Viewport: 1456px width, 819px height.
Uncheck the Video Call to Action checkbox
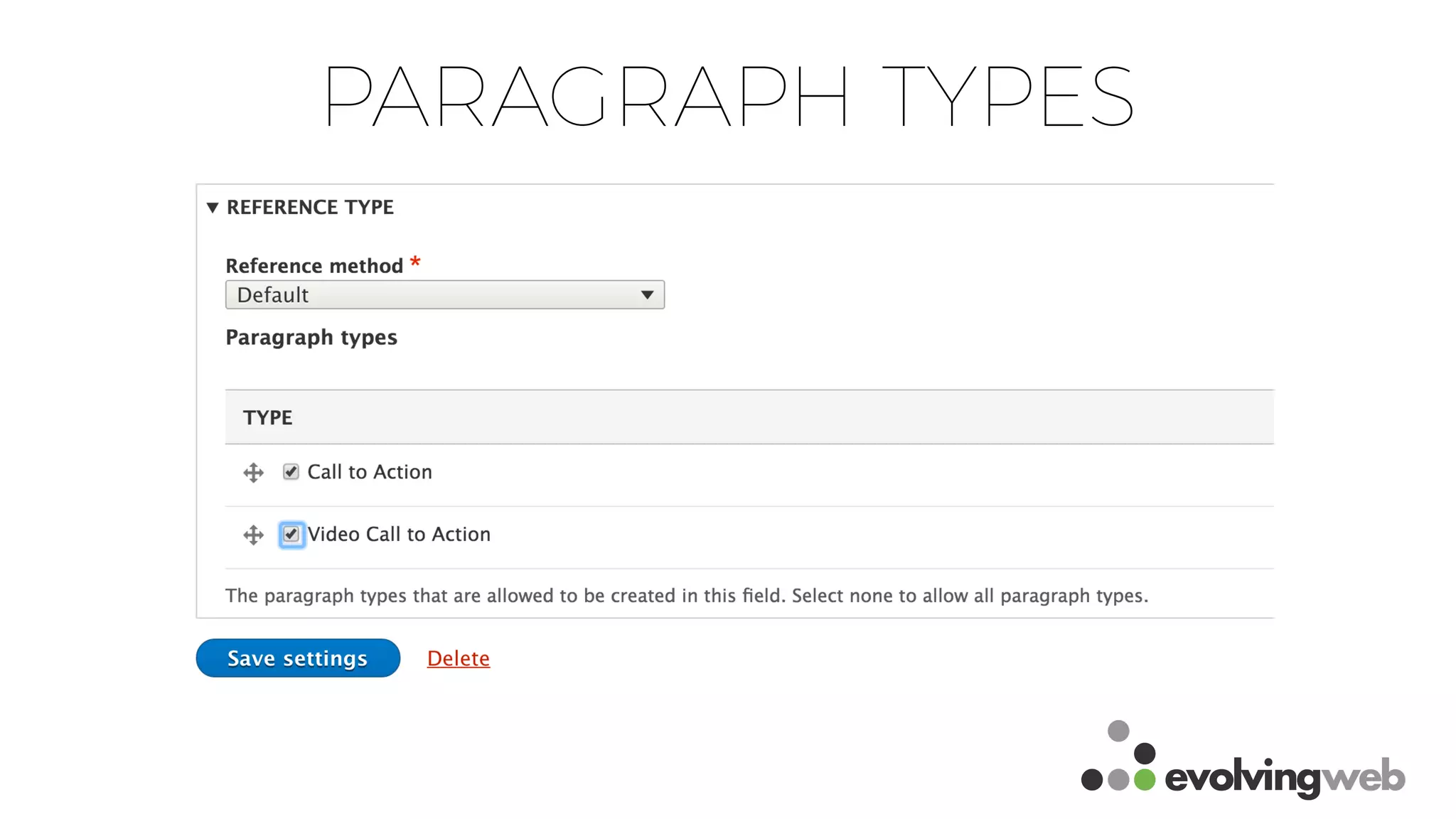pos(291,535)
